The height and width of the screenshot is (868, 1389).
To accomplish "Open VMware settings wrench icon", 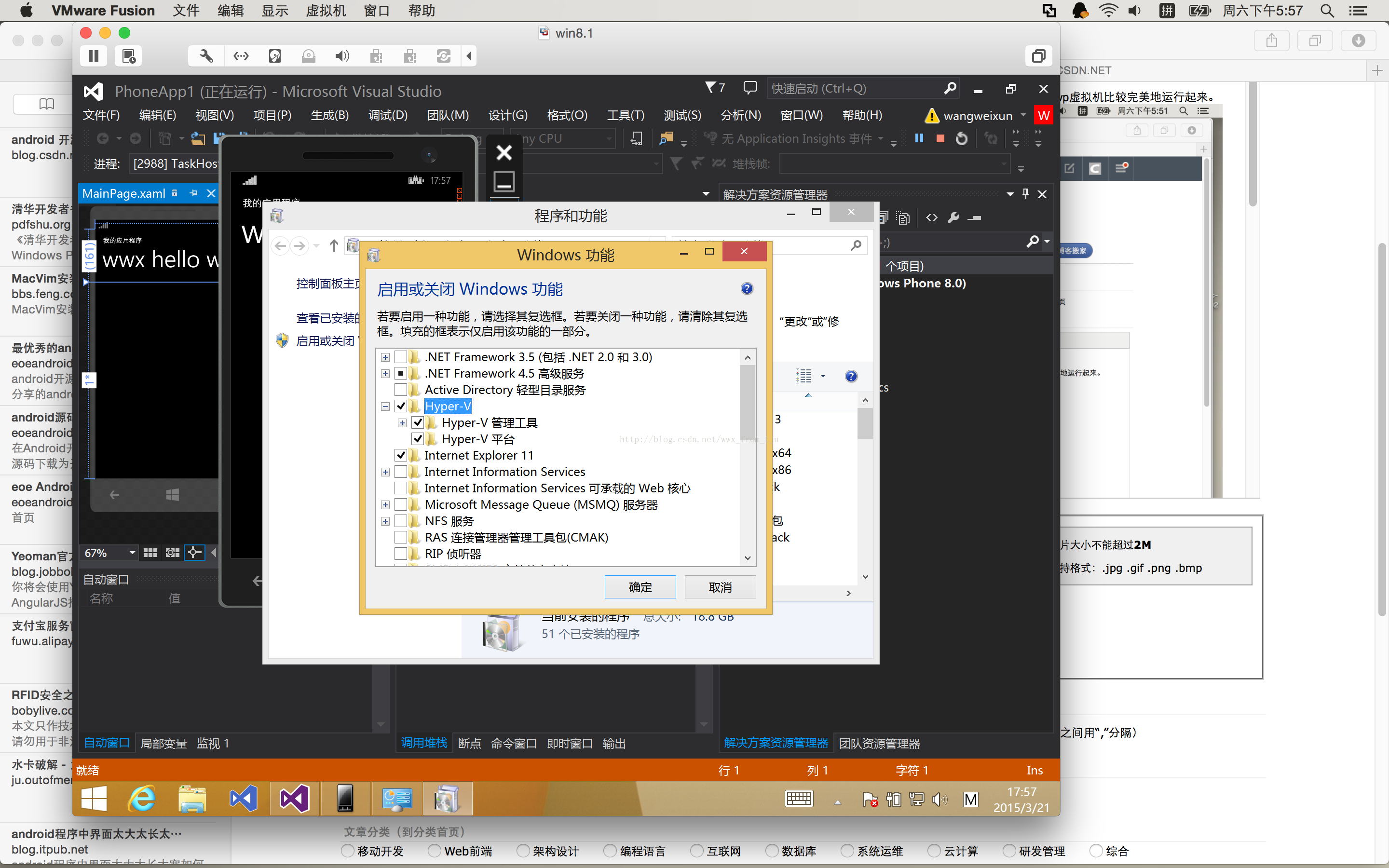I will (x=206, y=55).
